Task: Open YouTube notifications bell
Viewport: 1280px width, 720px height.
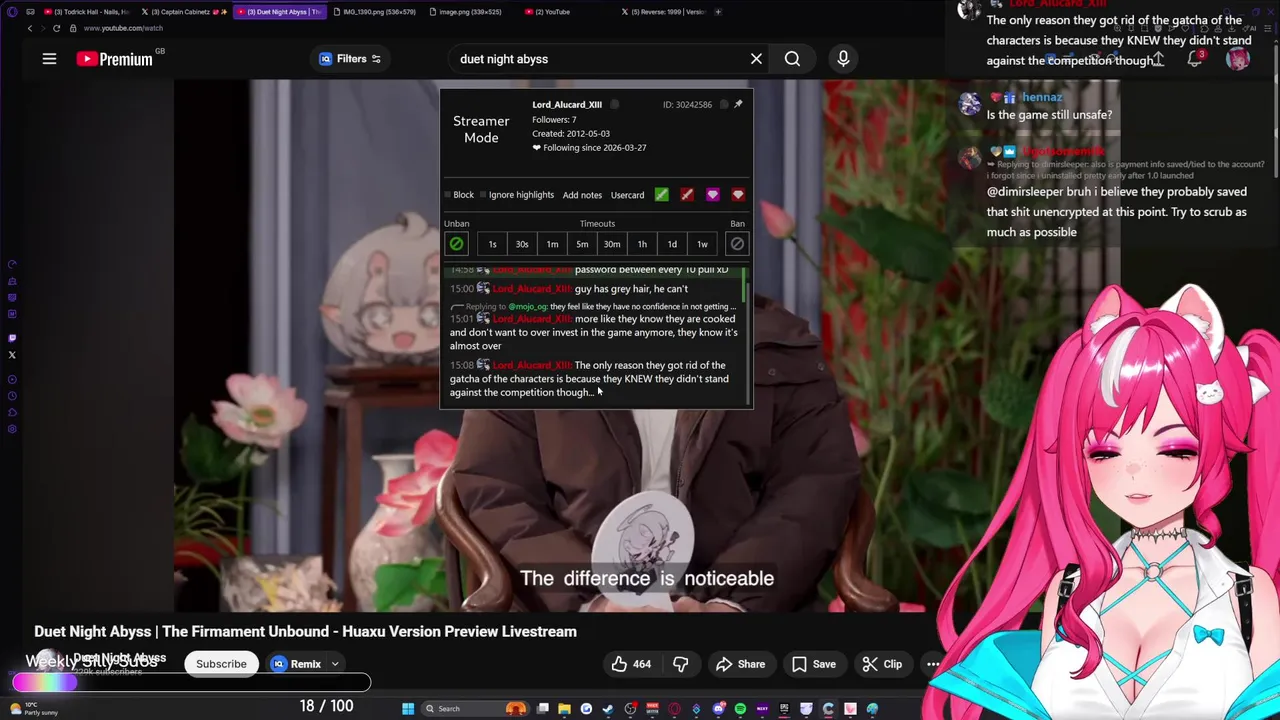Action: [1194, 59]
